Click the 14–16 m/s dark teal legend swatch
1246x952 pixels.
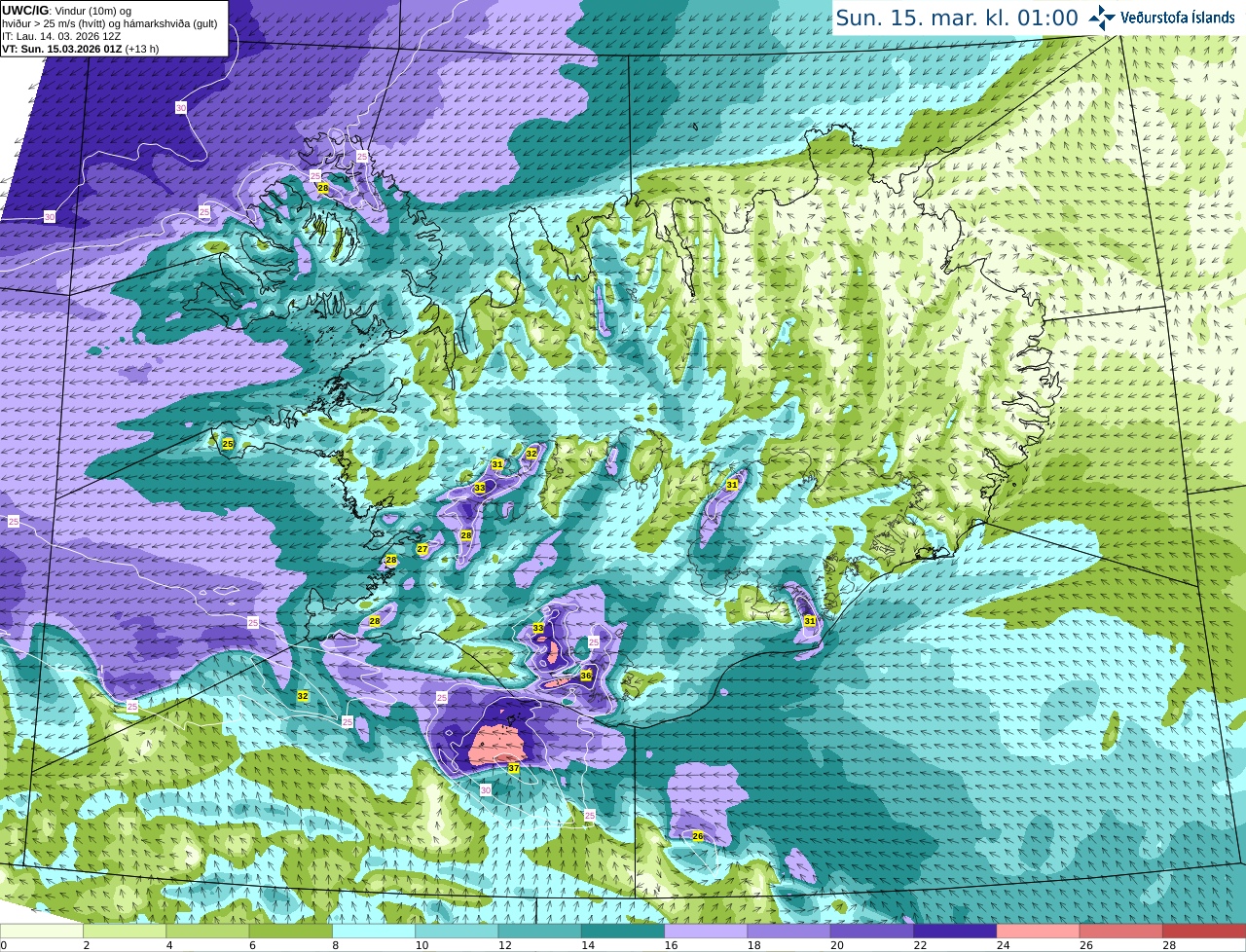point(623,931)
